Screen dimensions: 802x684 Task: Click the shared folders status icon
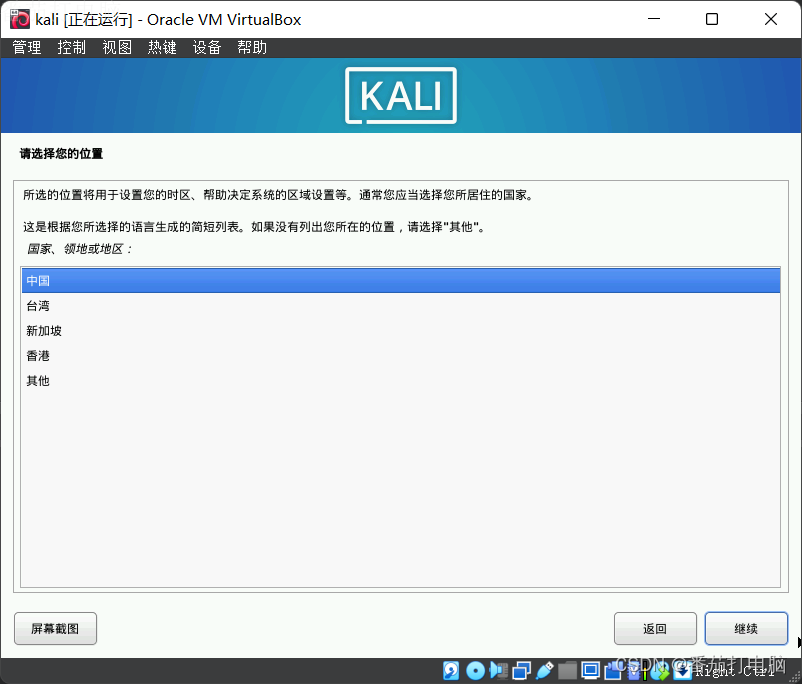567,671
